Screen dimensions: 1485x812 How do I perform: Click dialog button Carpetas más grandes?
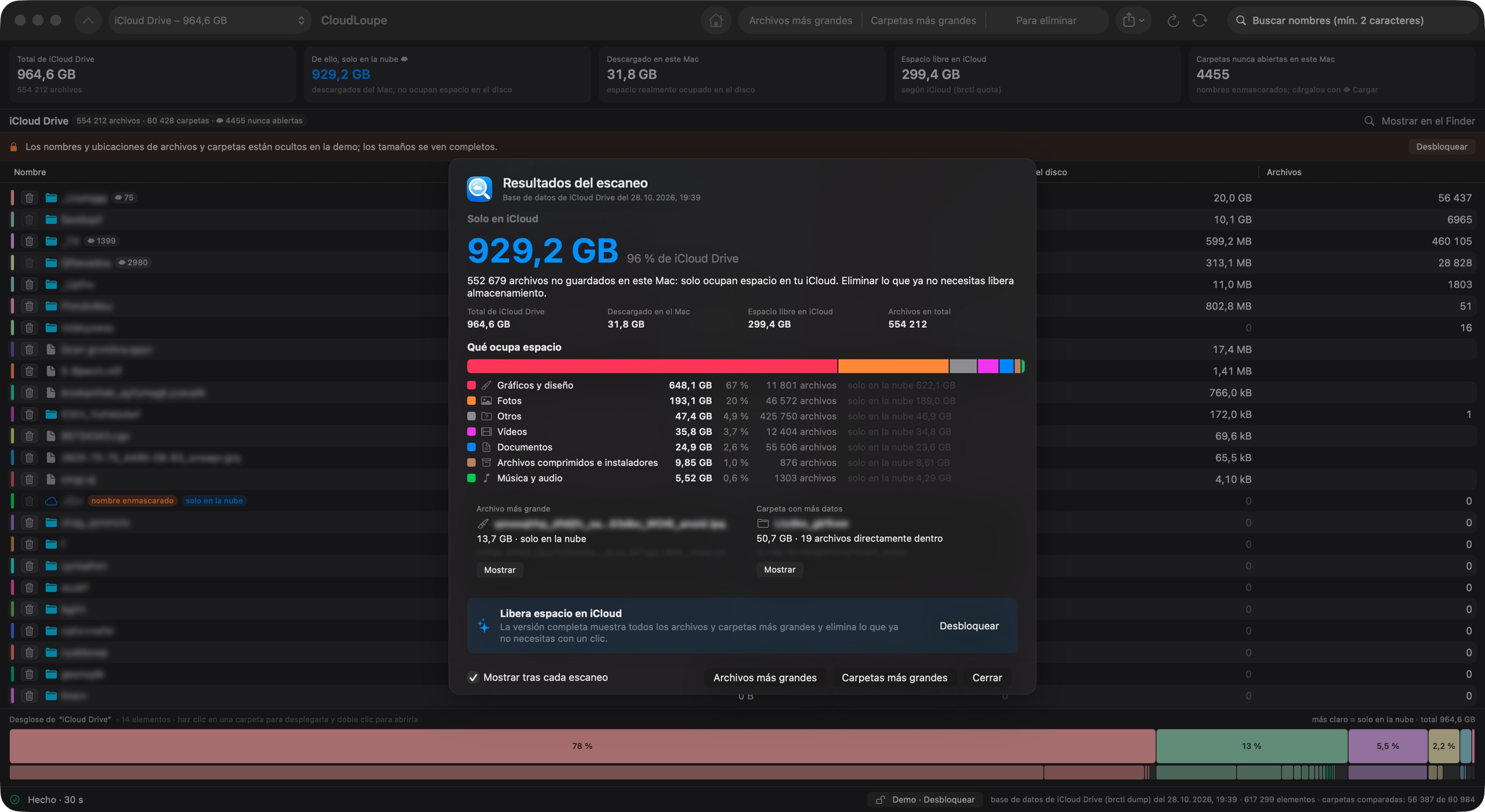click(x=894, y=677)
